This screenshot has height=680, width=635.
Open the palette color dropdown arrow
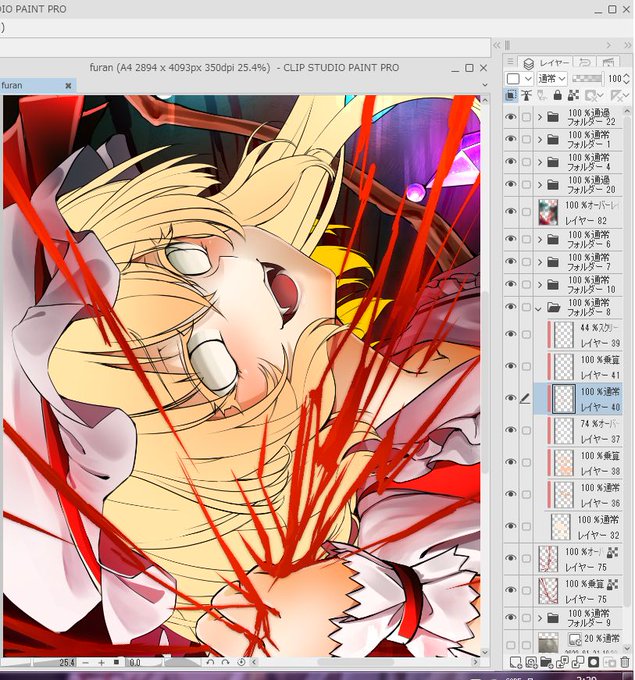[528, 79]
